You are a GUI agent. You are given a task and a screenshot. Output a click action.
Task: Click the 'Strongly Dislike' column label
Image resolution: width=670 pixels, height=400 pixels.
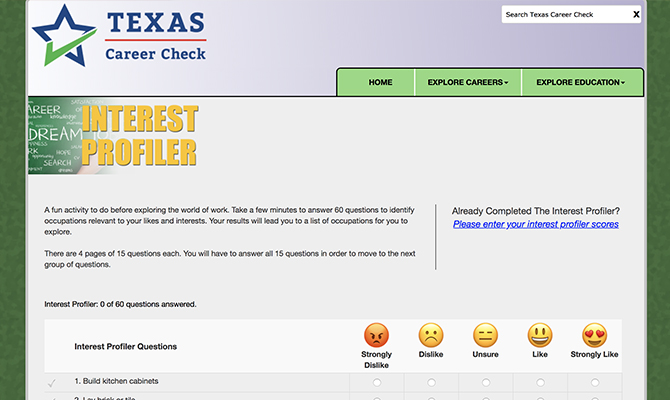pos(376,360)
